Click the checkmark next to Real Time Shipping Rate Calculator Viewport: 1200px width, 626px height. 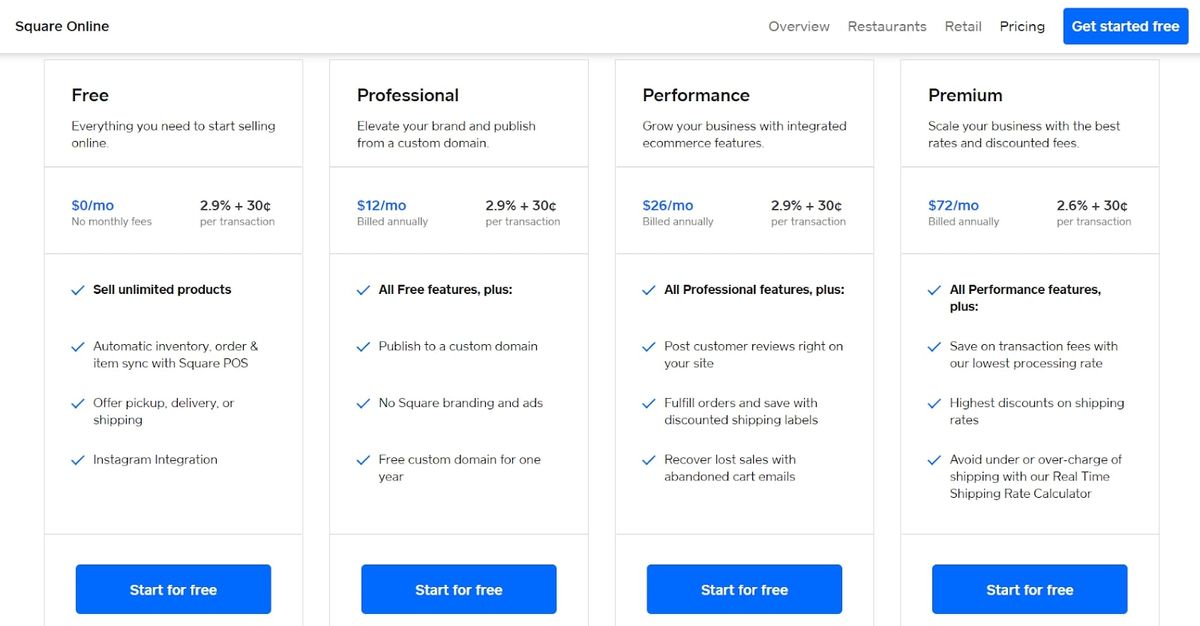pyautogui.click(x=934, y=460)
